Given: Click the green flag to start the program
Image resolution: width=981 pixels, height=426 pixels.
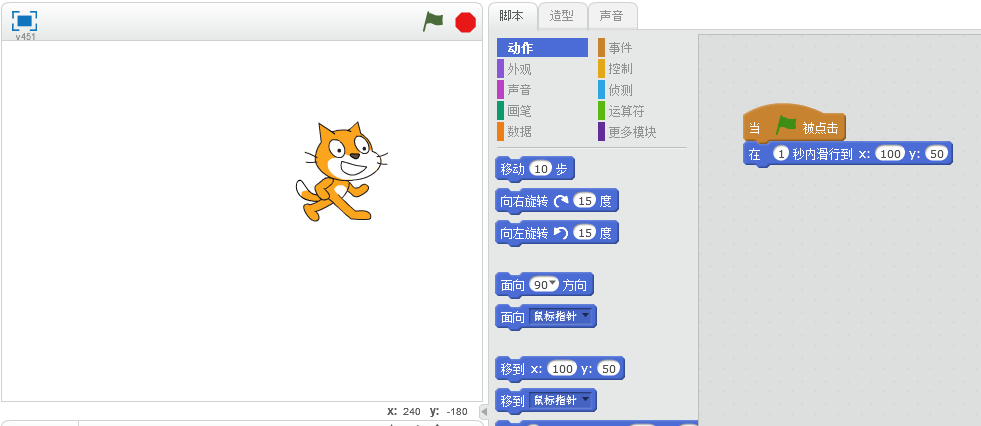Looking at the screenshot, I should 433,21.
